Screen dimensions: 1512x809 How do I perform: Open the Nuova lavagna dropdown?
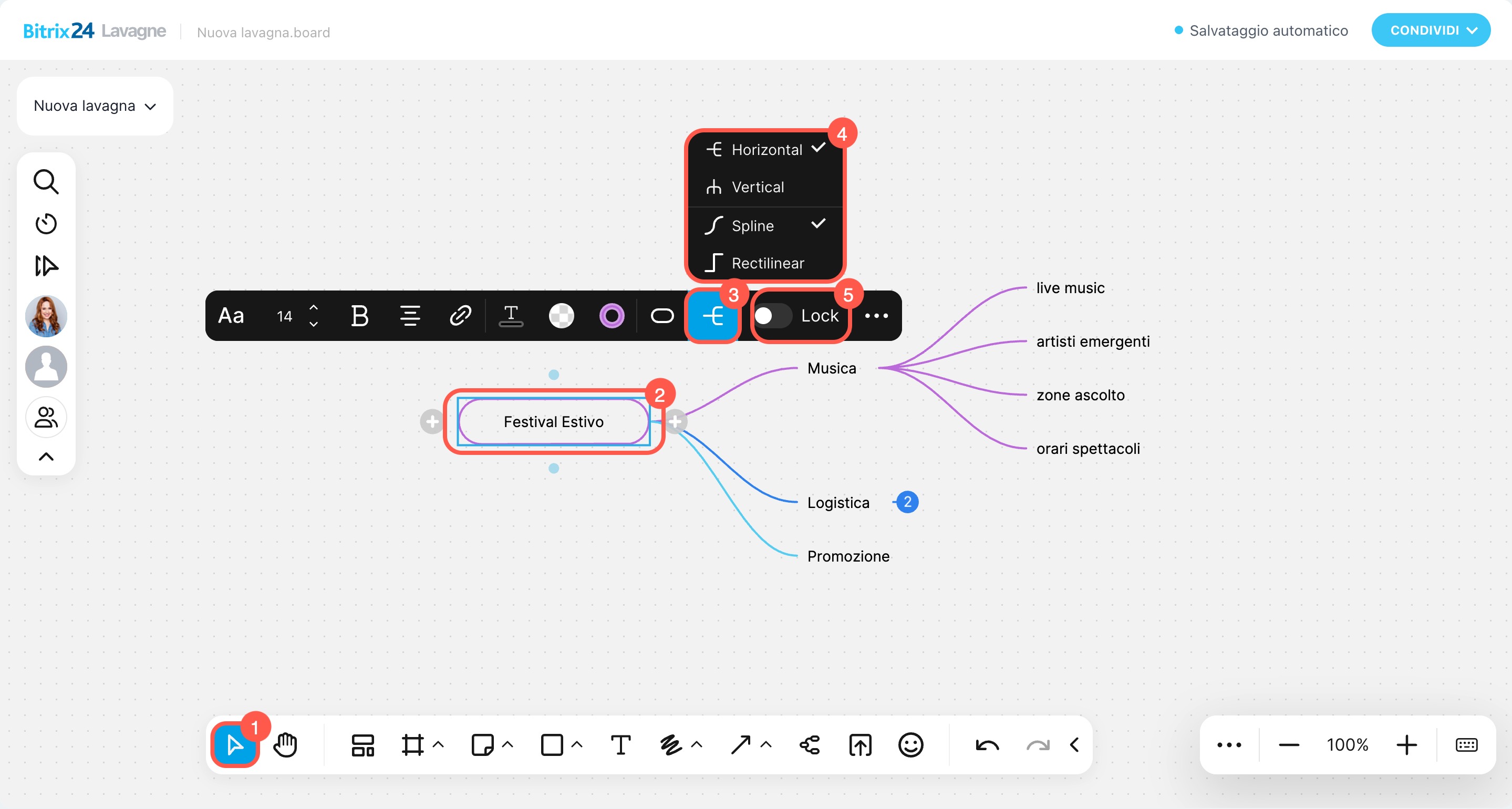click(95, 106)
